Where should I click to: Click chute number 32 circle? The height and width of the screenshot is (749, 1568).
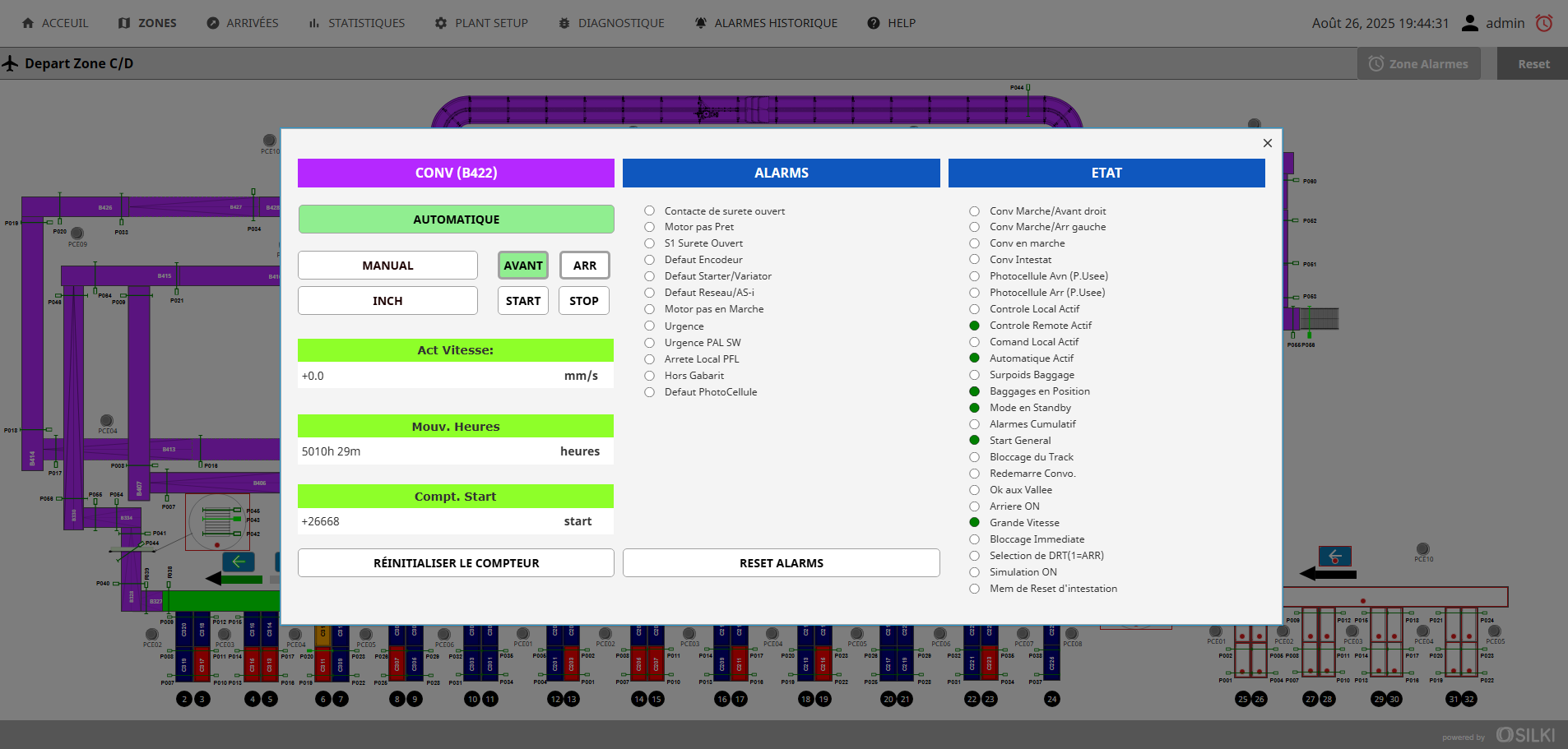click(1469, 699)
